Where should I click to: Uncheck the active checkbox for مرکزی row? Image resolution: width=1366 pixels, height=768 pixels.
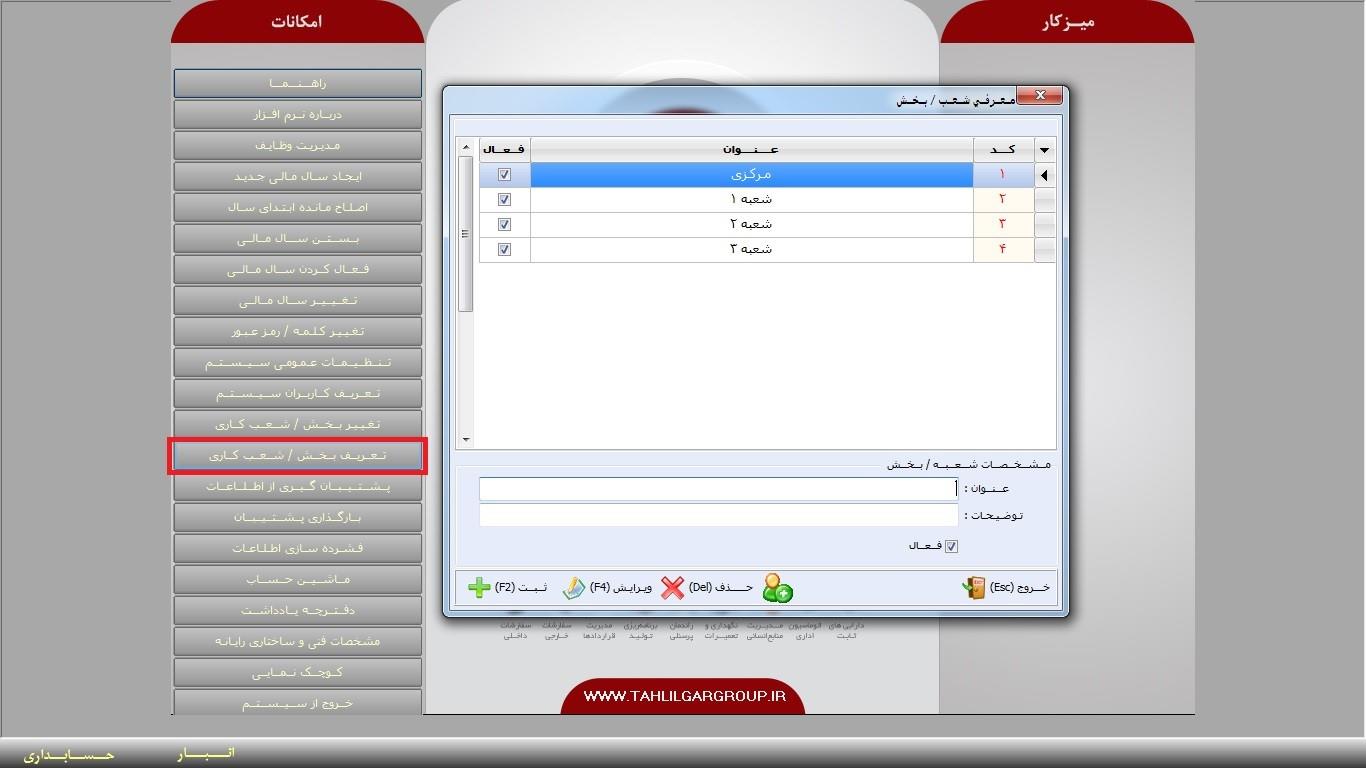click(x=504, y=175)
